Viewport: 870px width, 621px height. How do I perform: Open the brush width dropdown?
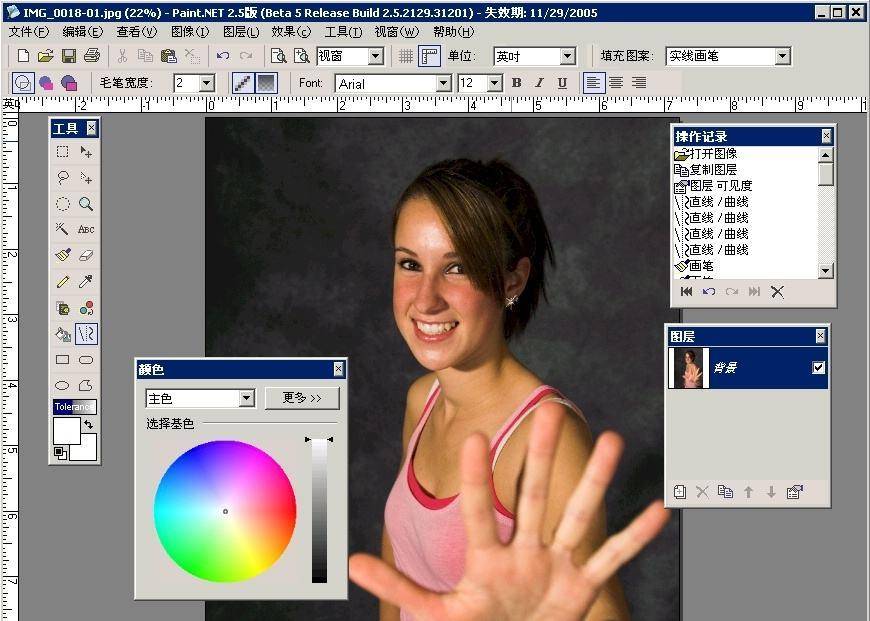(207, 83)
